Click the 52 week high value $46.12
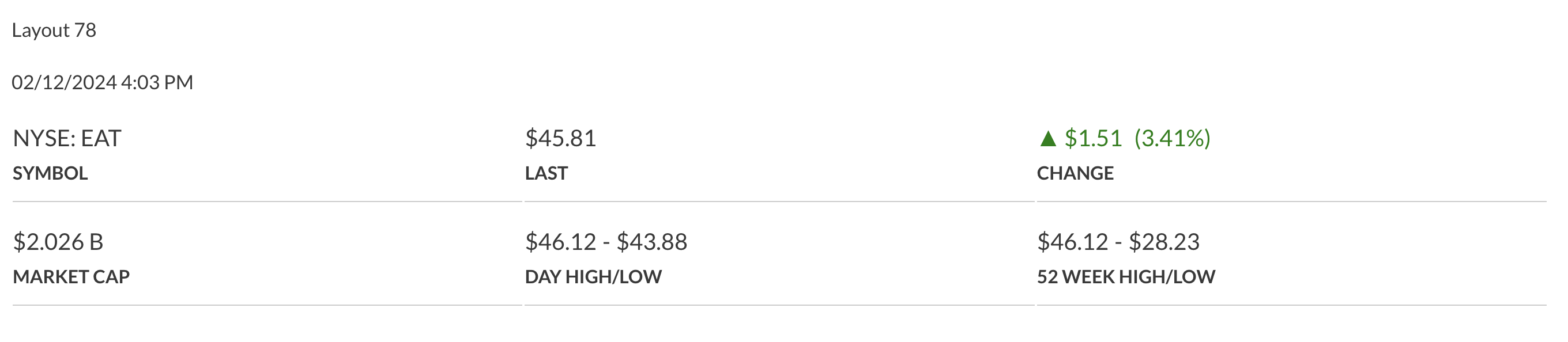 coord(1072,242)
